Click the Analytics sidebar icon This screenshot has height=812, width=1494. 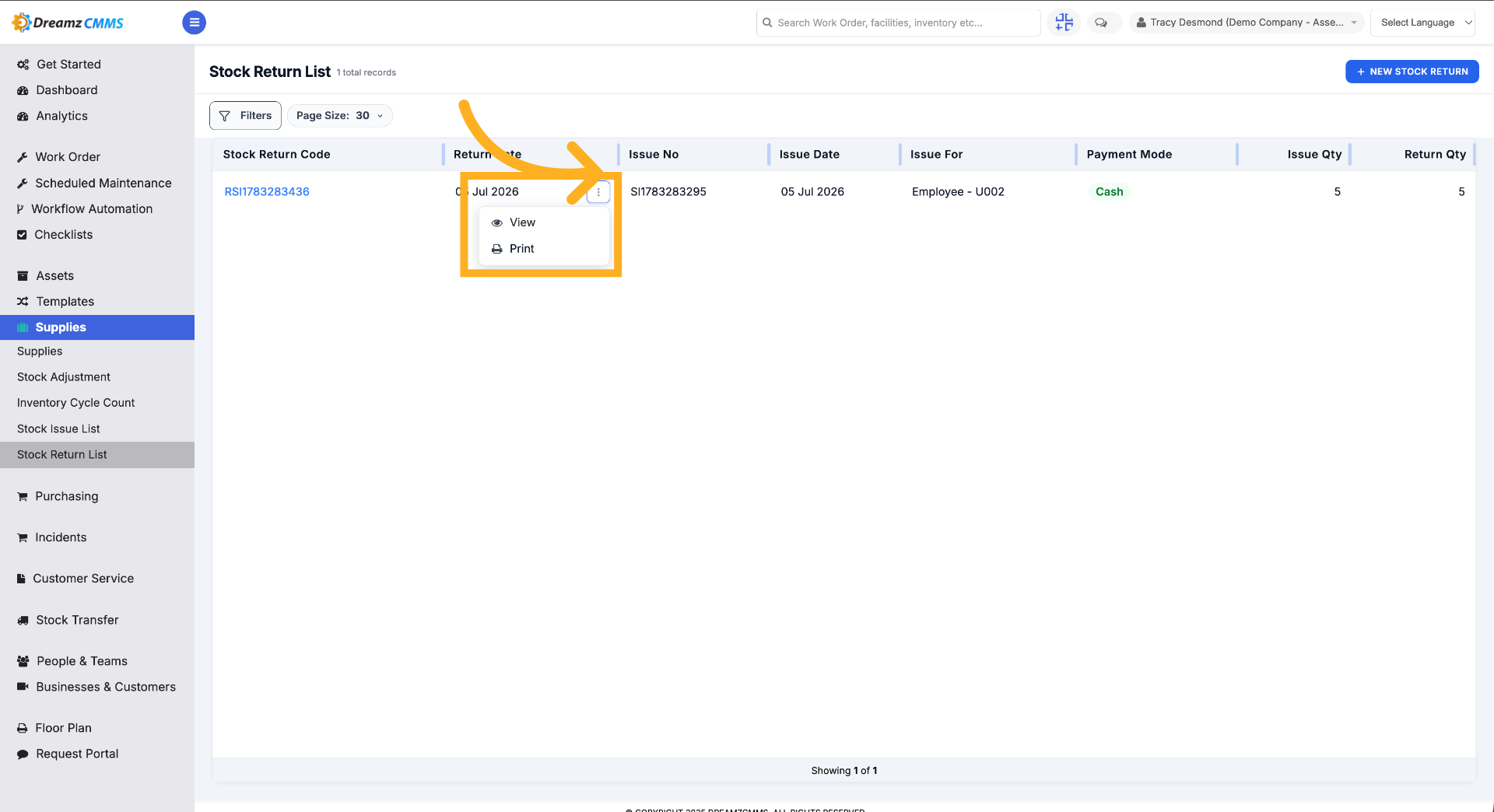pyautogui.click(x=23, y=116)
